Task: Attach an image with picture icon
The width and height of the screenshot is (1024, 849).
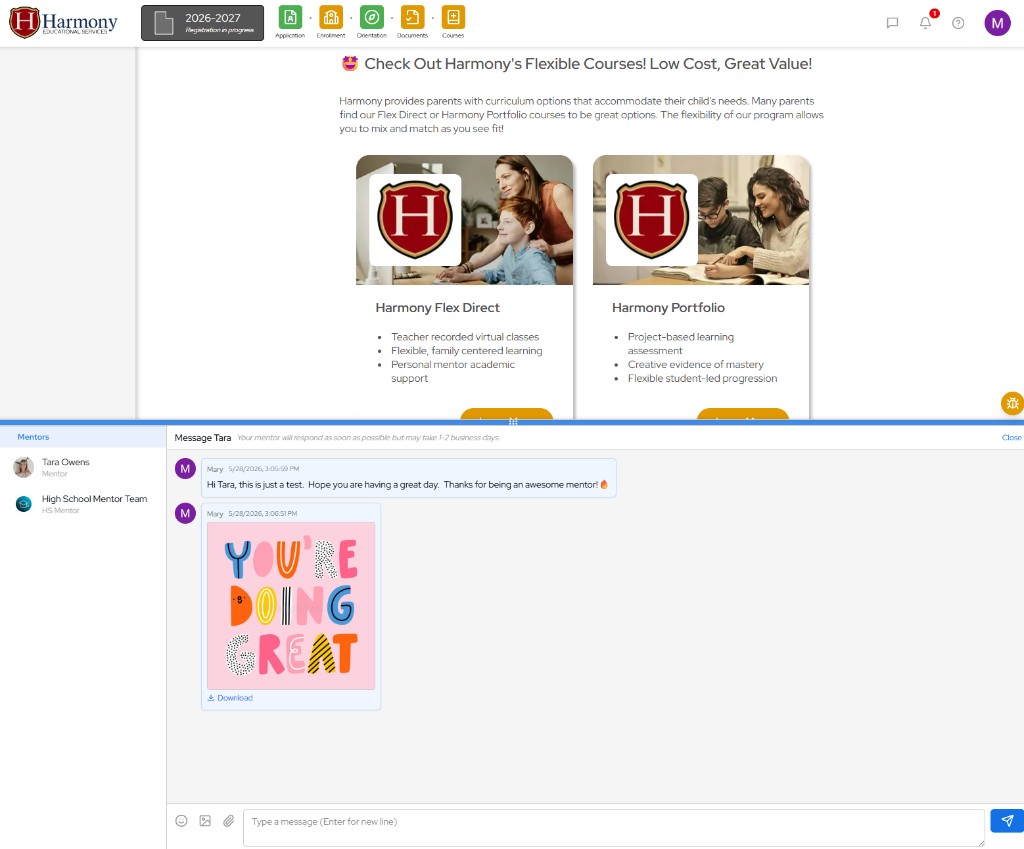Action: [205, 821]
